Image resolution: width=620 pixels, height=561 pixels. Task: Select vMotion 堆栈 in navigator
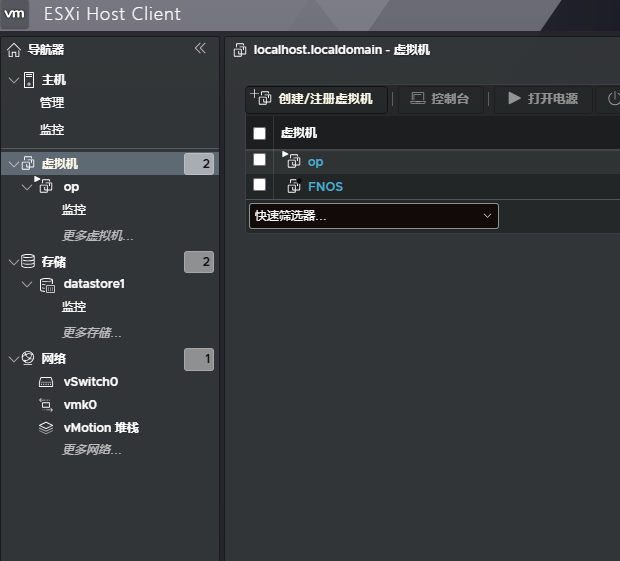pos(101,428)
